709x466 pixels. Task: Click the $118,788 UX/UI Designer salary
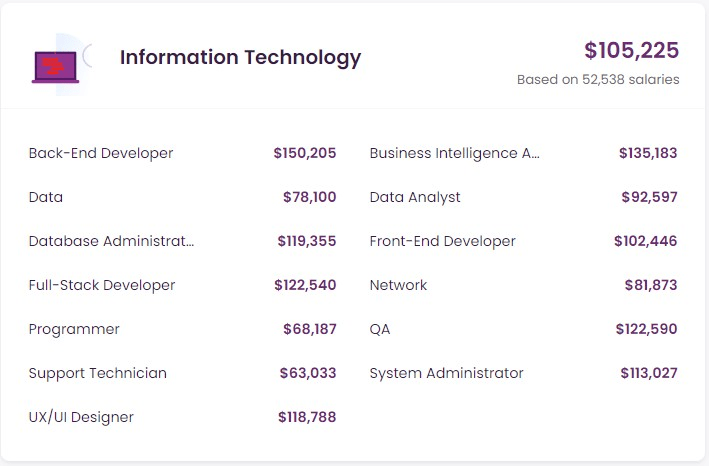tap(307, 417)
